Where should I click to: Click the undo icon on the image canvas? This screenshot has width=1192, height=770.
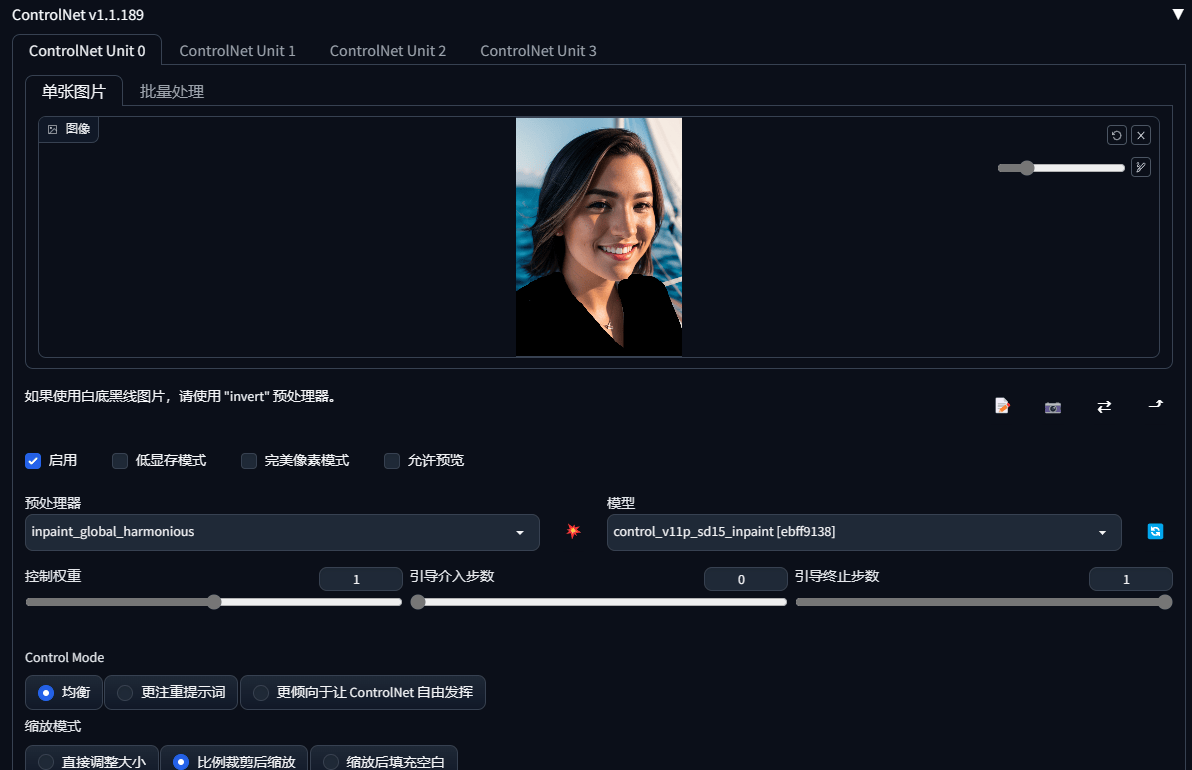(1116, 135)
